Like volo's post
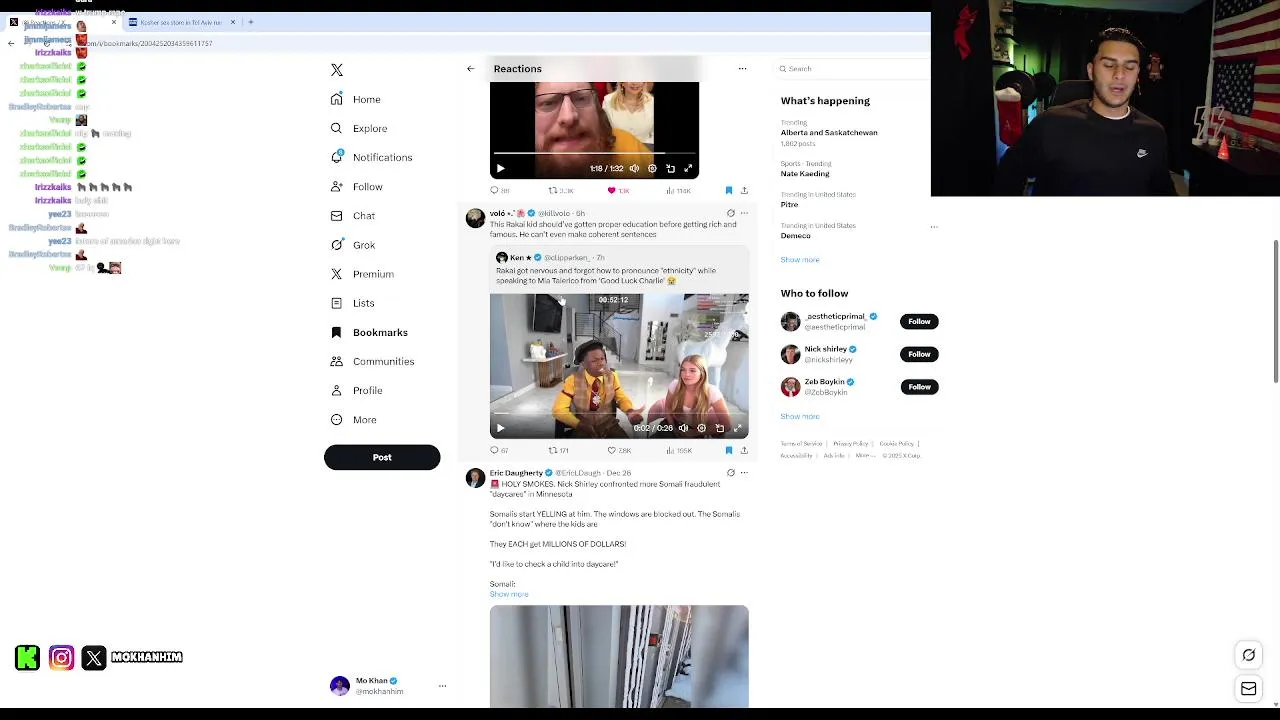Image resolution: width=1280 pixels, height=720 pixels. [619, 450]
